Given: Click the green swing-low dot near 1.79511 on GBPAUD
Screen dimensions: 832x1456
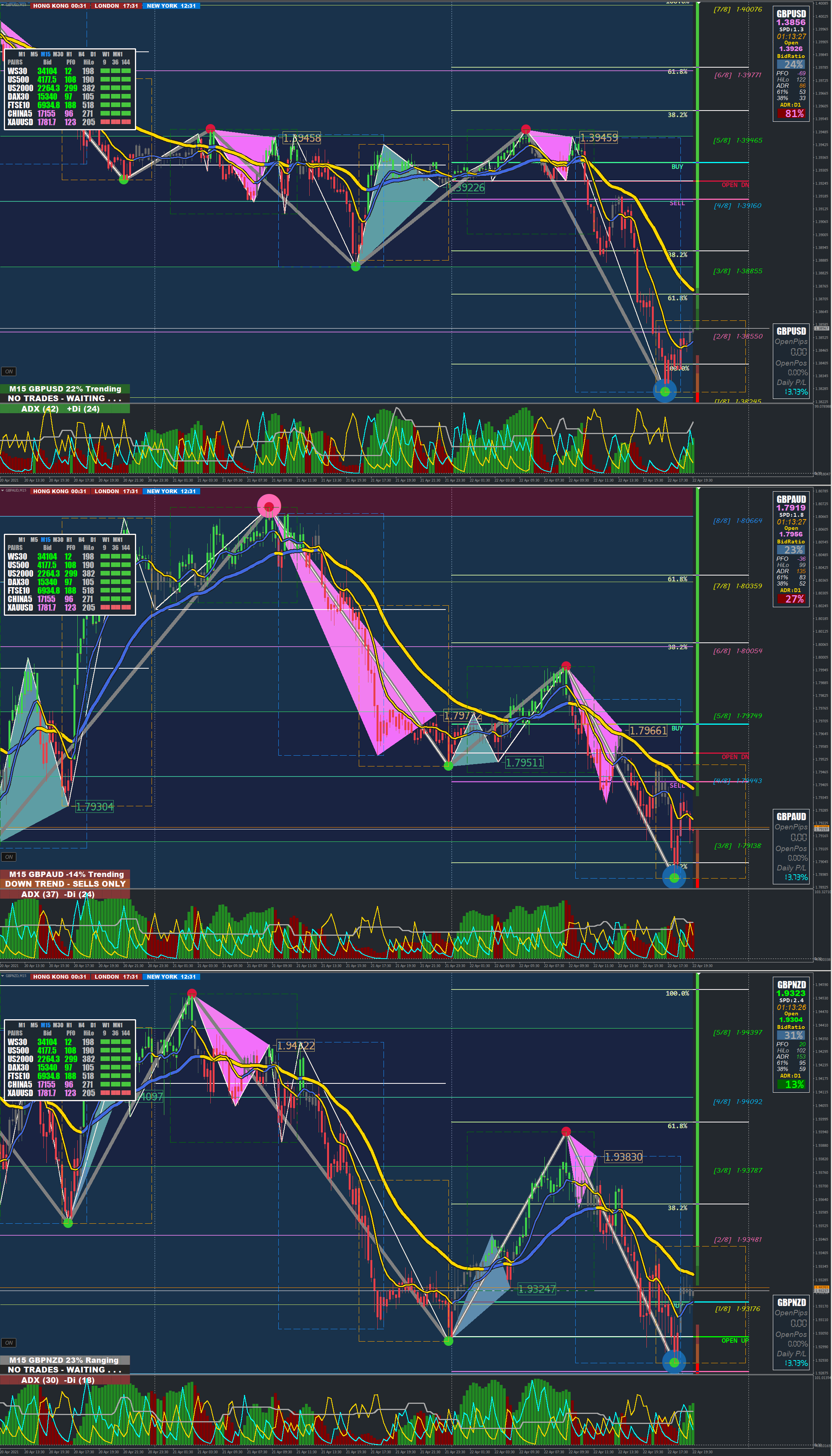Looking at the screenshot, I should pyautogui.click(x=448, y=766).
